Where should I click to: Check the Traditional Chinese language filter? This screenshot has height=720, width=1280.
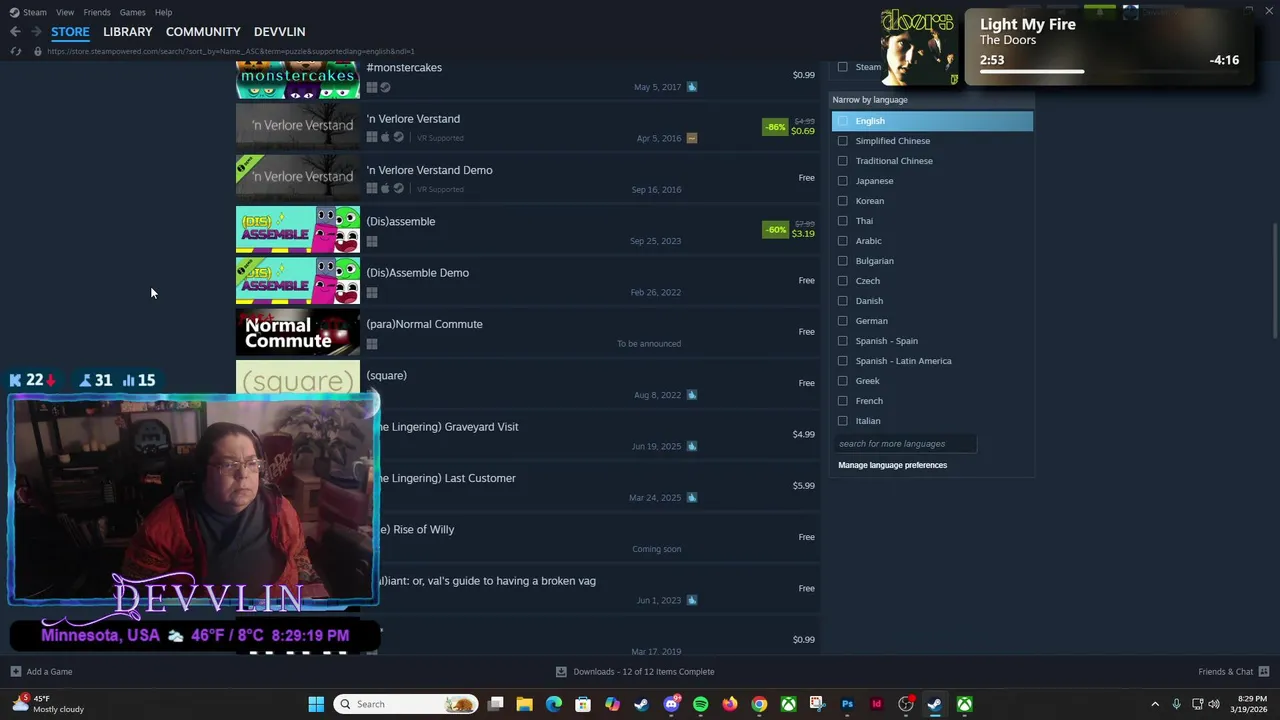(x=842, y=161)
